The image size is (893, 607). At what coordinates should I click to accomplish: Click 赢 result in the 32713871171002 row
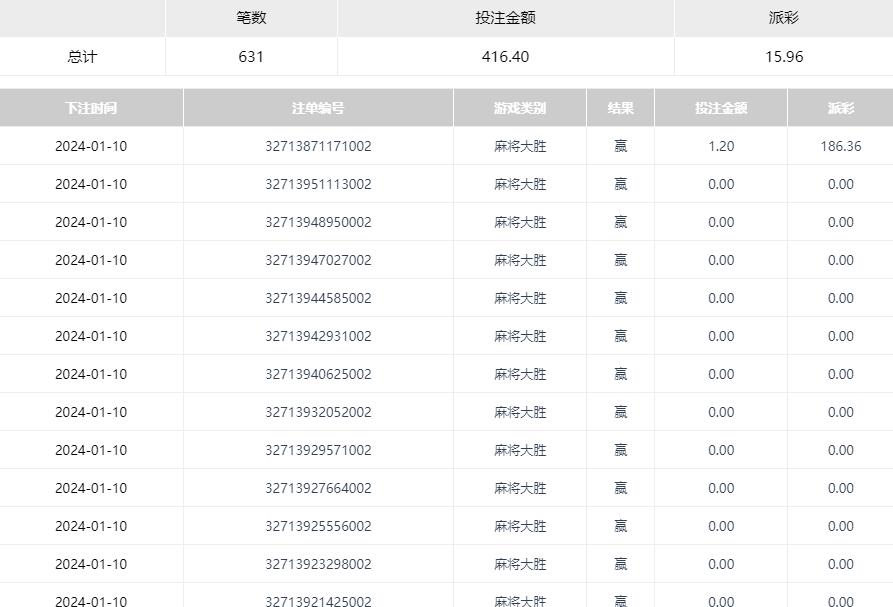621,146
